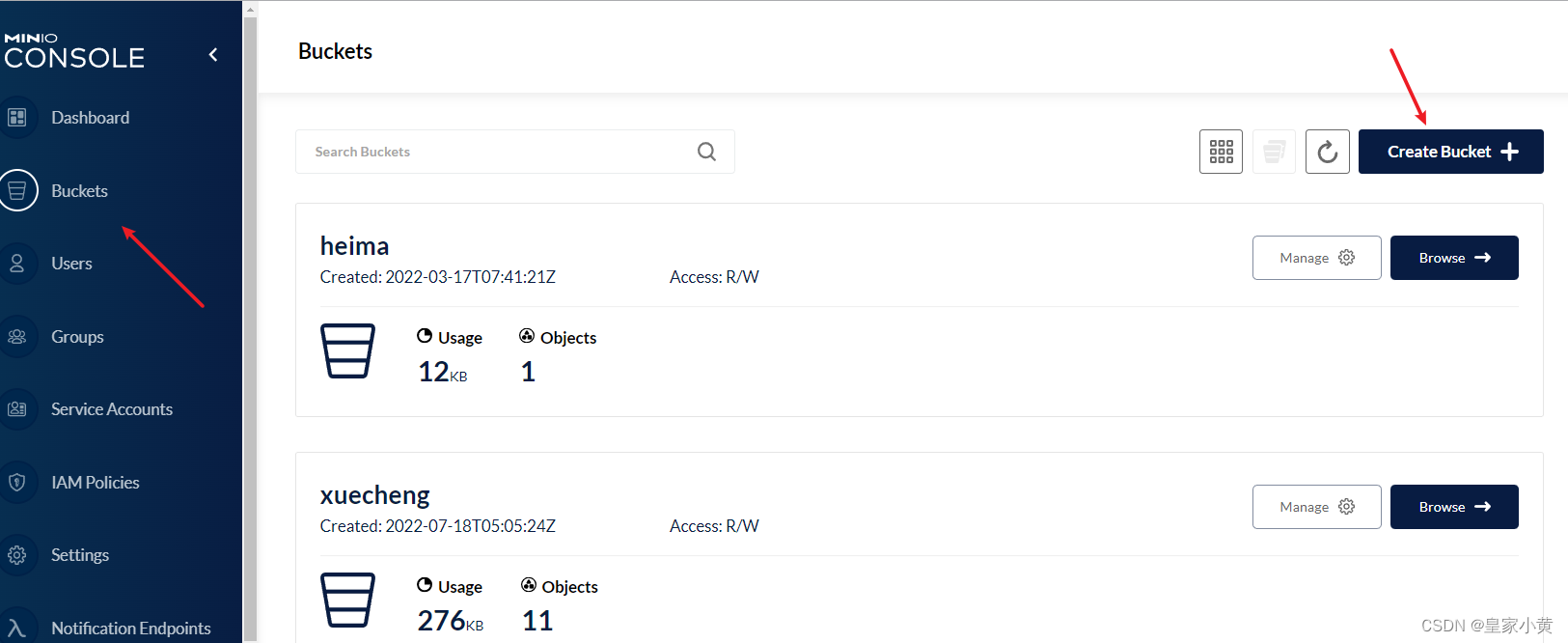This screenshot has width=1568, height=643.
Task: Go to Buckets menu item
Action: pos(79,191)
